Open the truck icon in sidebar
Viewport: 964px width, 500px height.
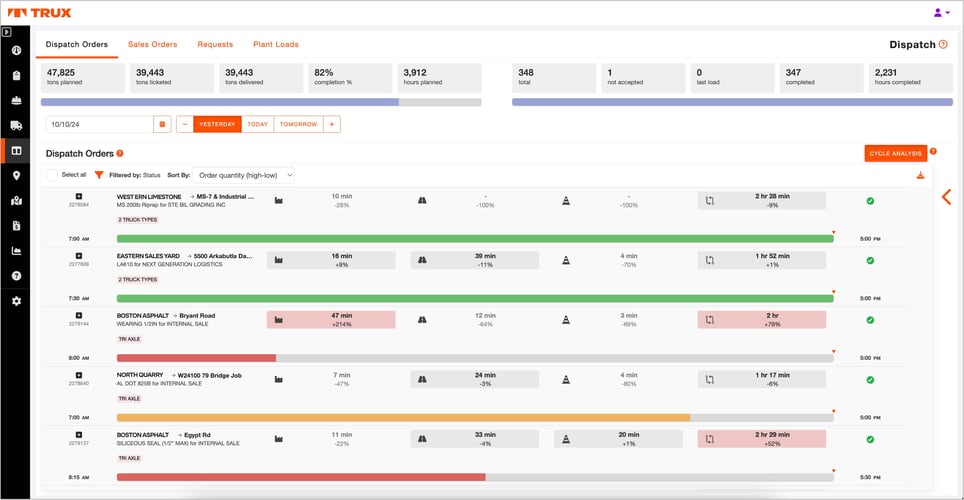click(x=17, y=125)
